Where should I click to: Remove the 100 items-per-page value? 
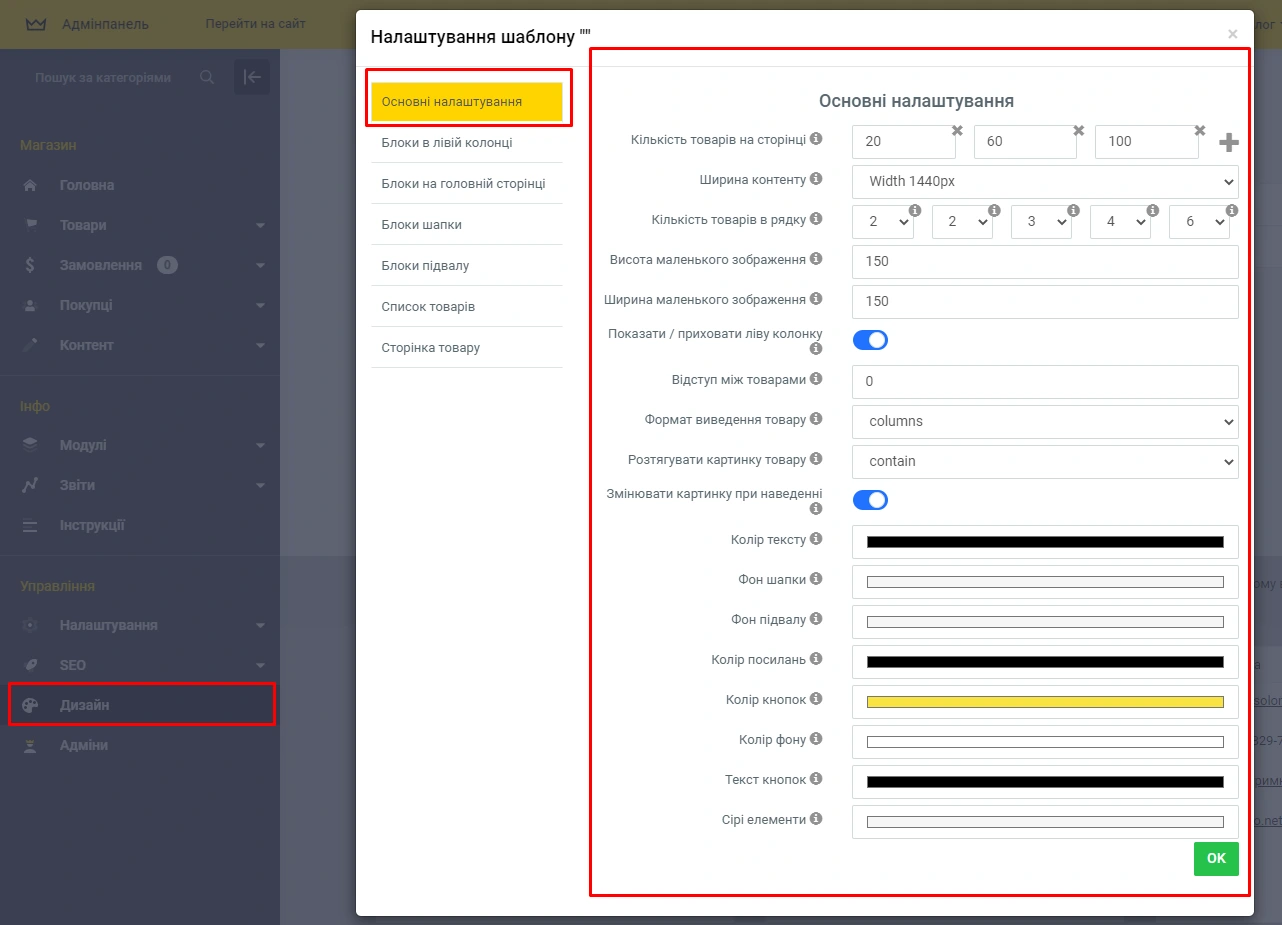coord(1200,131)
